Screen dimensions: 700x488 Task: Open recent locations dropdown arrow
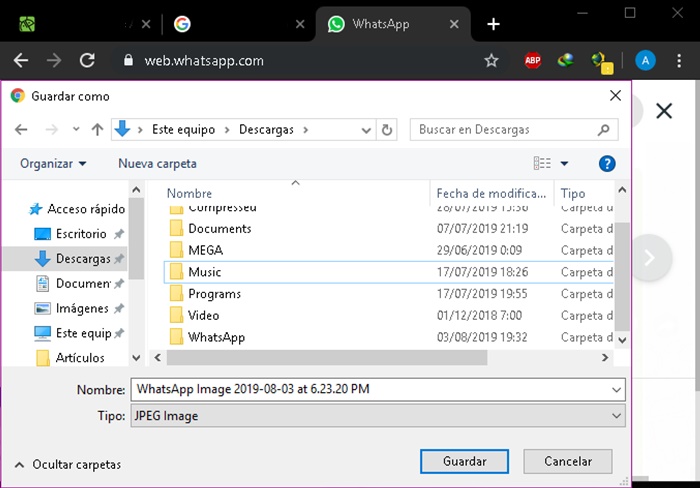76,129
